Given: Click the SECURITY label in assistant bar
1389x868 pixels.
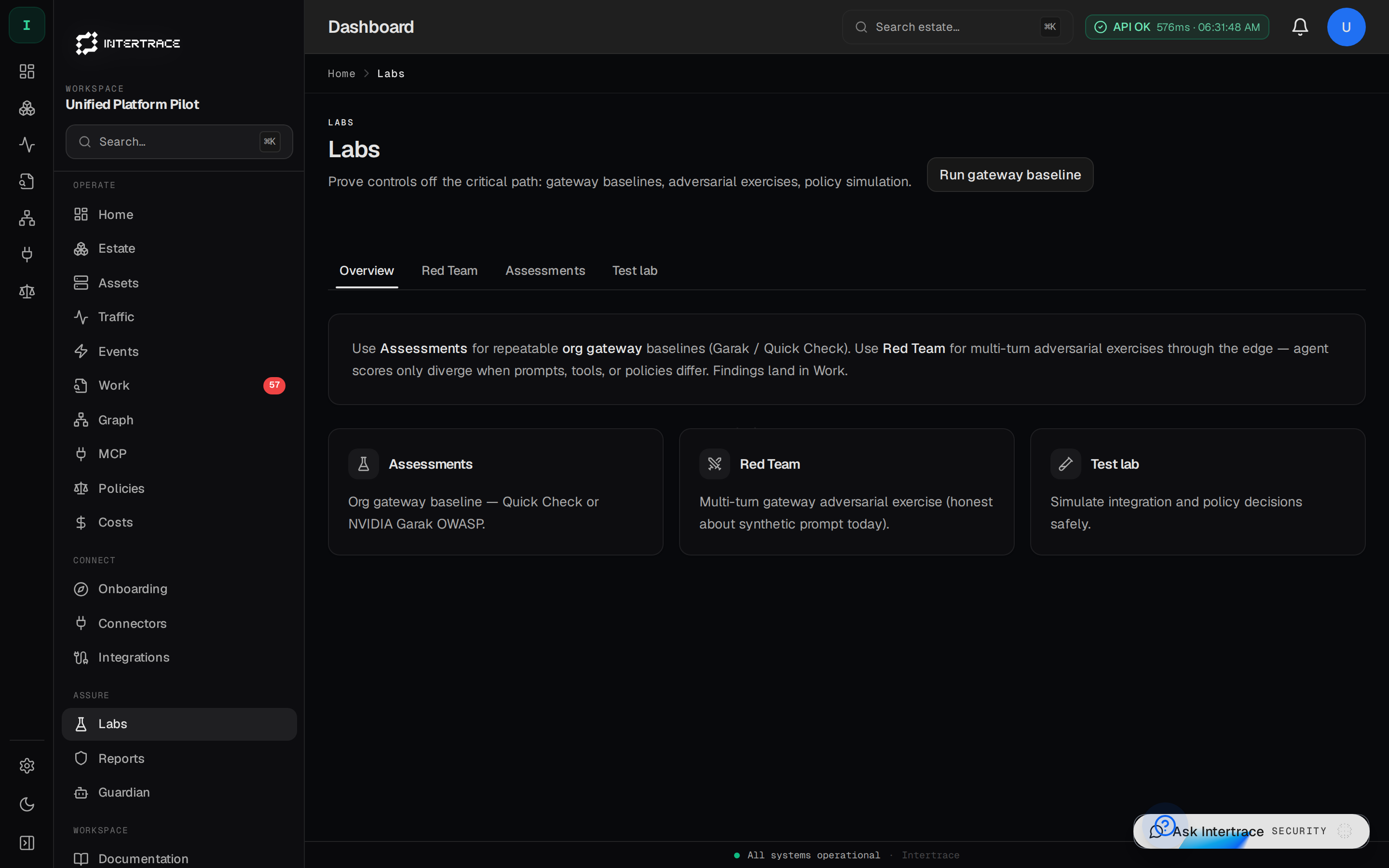Looking at the screenshot, I should [1299, 831].
